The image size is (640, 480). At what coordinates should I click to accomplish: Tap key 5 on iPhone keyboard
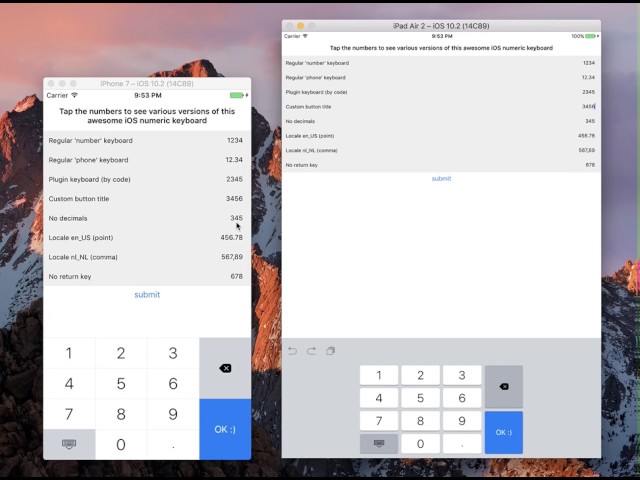pyautogui.click(x=121, y=384)
